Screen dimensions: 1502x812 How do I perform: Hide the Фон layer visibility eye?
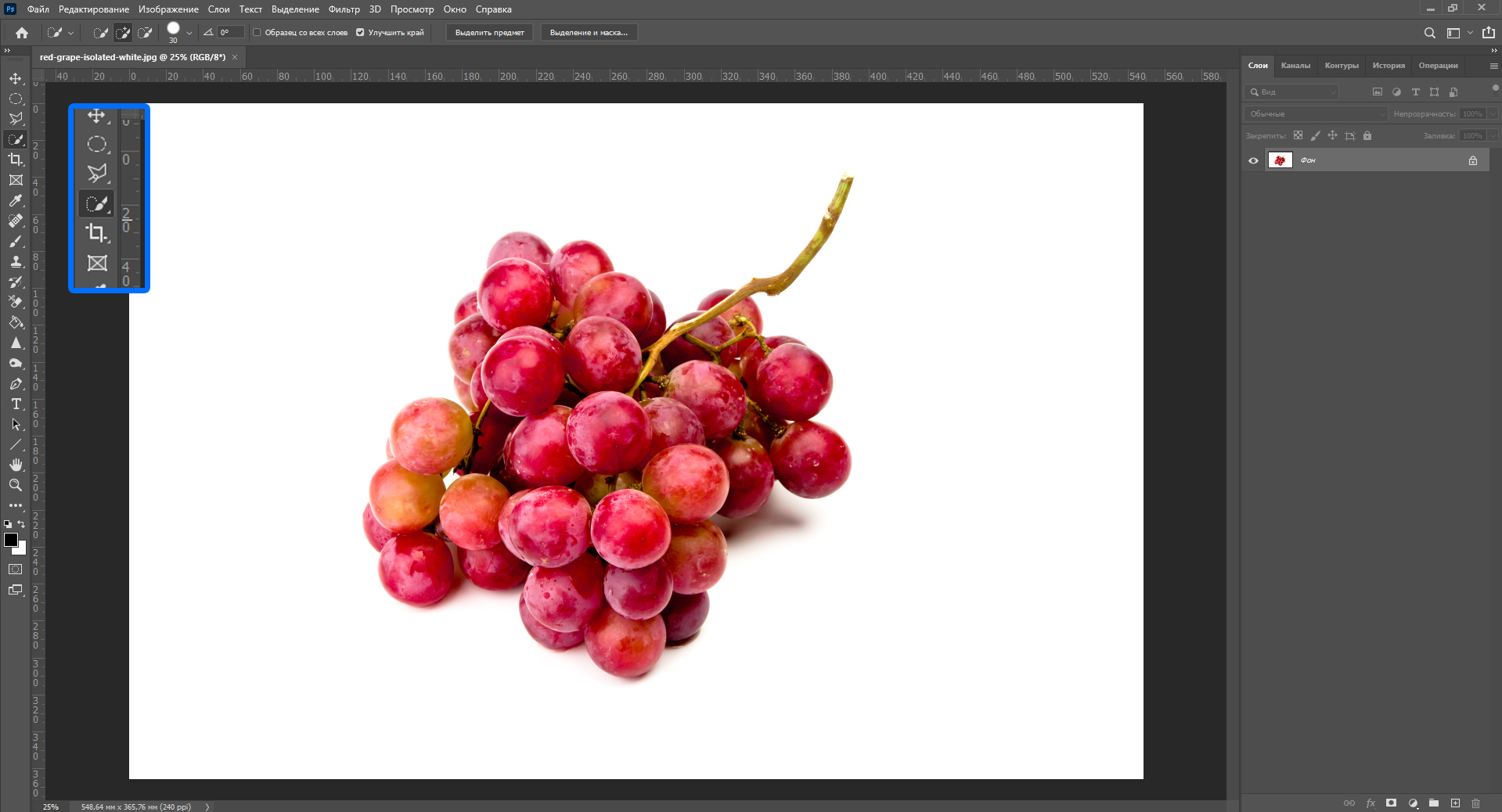tap(1253, 160)
